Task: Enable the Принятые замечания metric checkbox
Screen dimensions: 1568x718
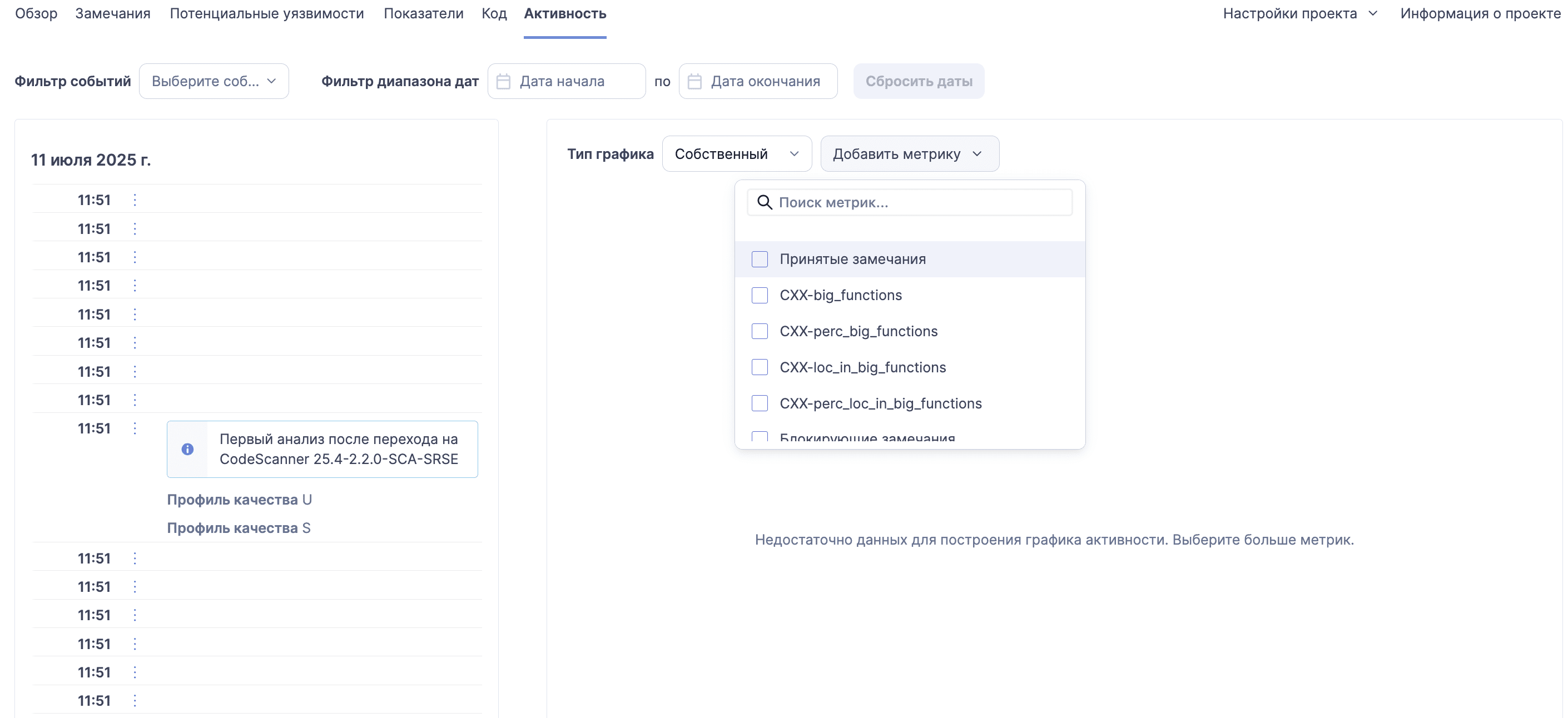Action: pos(760,258)
